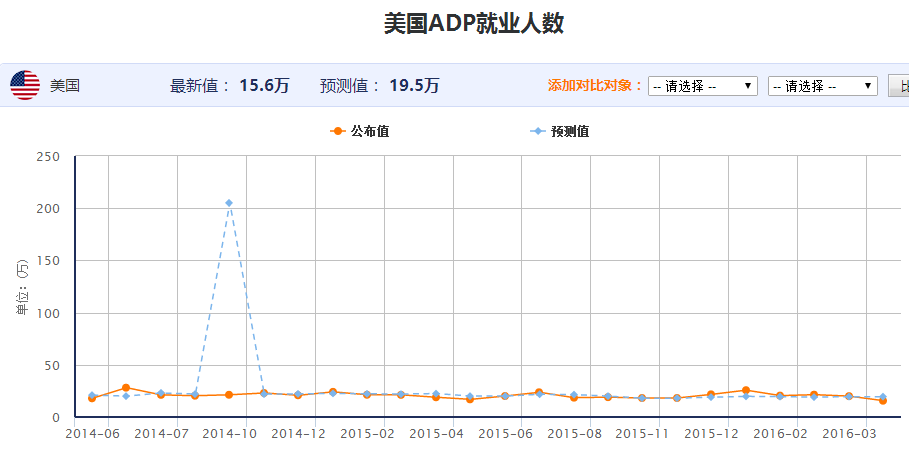Click the forecast peak point near 205
Viewport: 909px width, 457px height.
coord(229,203)
